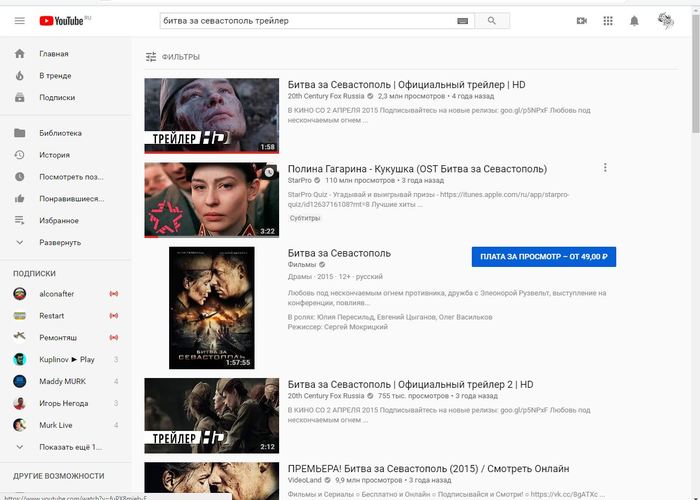700x500 pixels.
Task: Open the YouTube apps grid
Action: pyautogui.click(x=608, y=20)
